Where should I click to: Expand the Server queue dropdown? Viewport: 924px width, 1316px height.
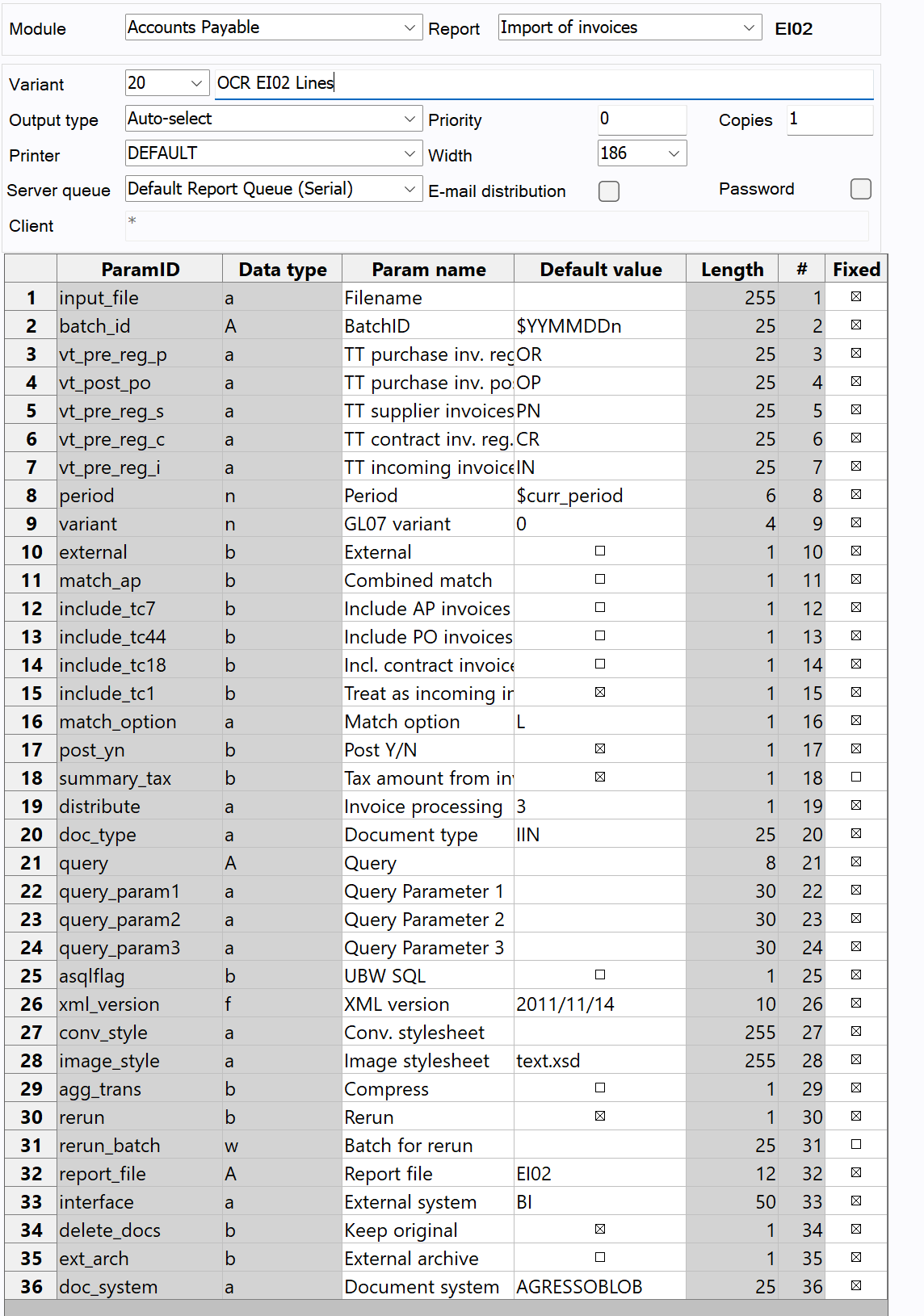click(410, 189)
